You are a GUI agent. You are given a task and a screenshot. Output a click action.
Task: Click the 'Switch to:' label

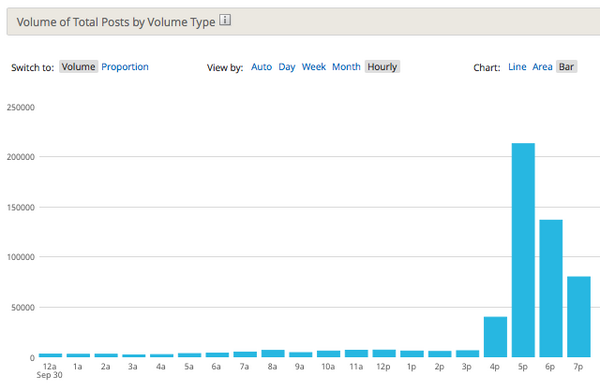coord(33,68)
